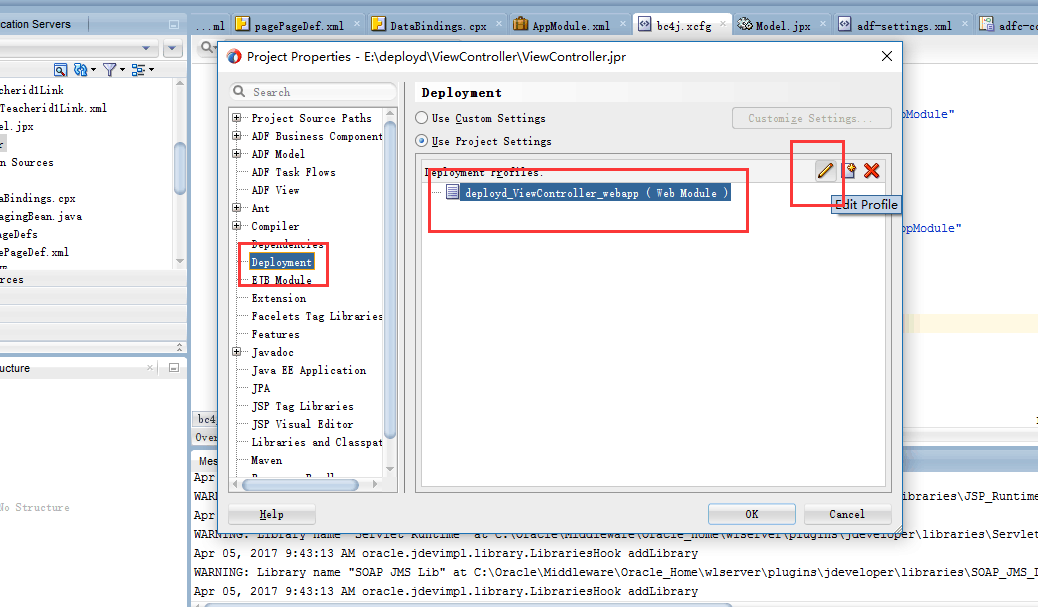Minimize the Structure panel
The image size is (1038, 607).
point(173,367)
